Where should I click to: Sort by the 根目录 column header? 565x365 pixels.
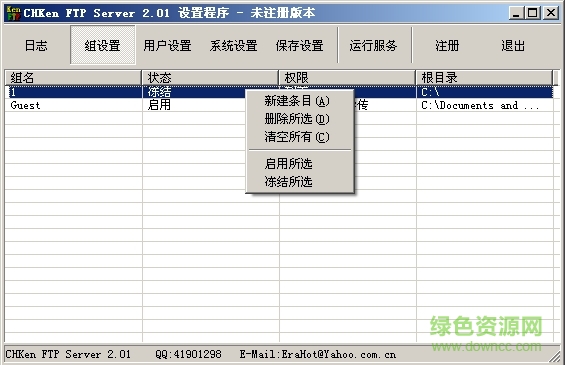click(x=484, y=77)
